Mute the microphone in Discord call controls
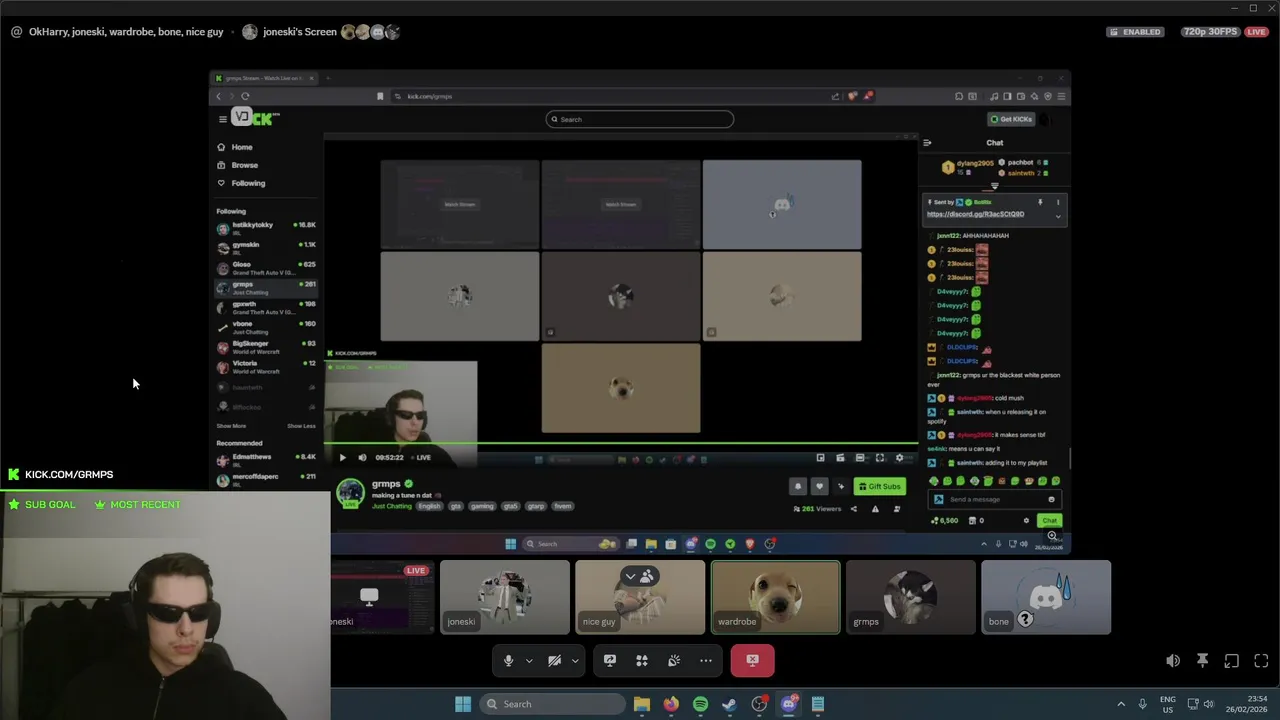Viewport: 1280px width, 720px height. click(x=508, y=660)
